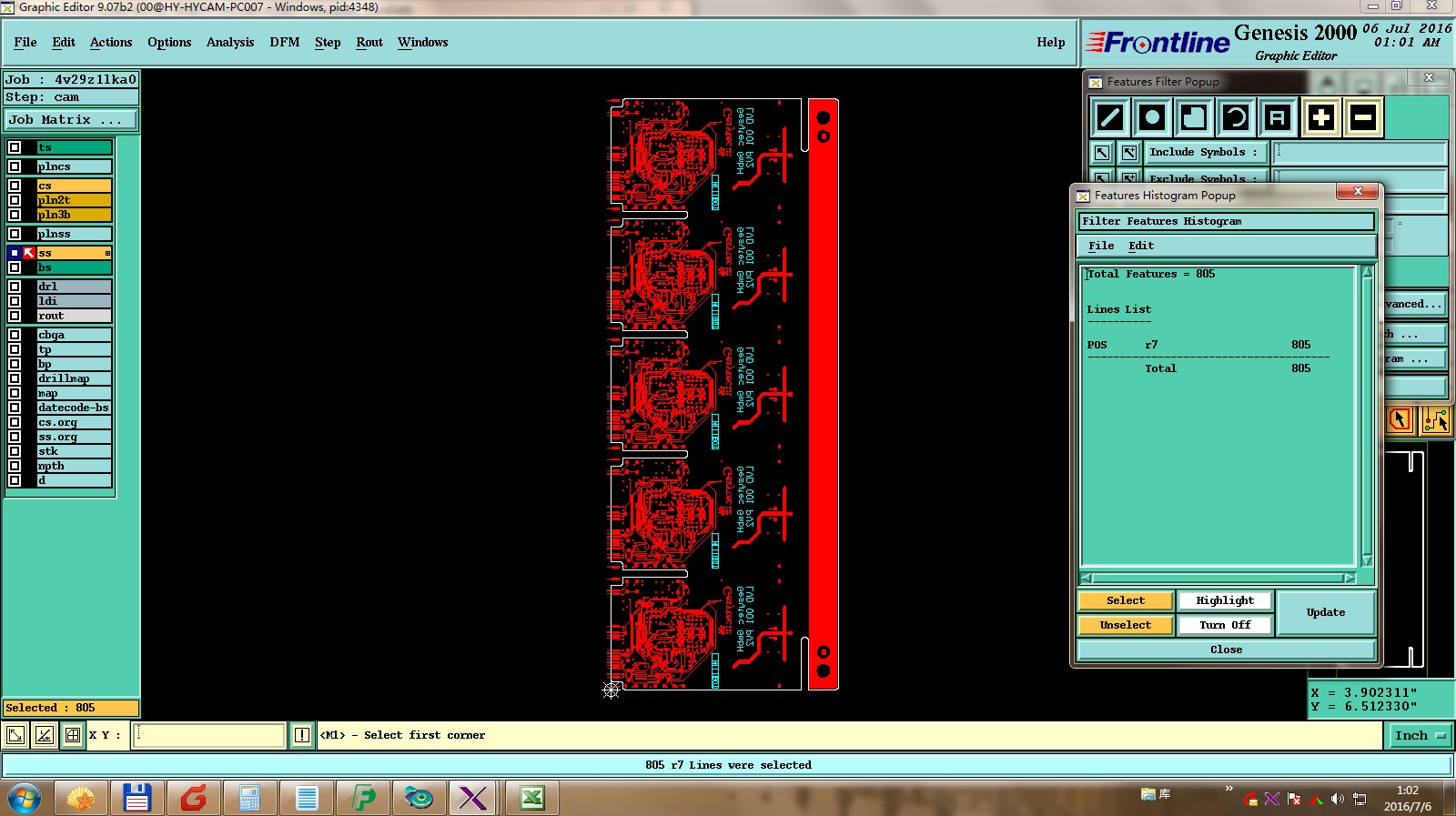1456x816 pixels.
Task: Open the DFM menu
Action: [285, 43]
